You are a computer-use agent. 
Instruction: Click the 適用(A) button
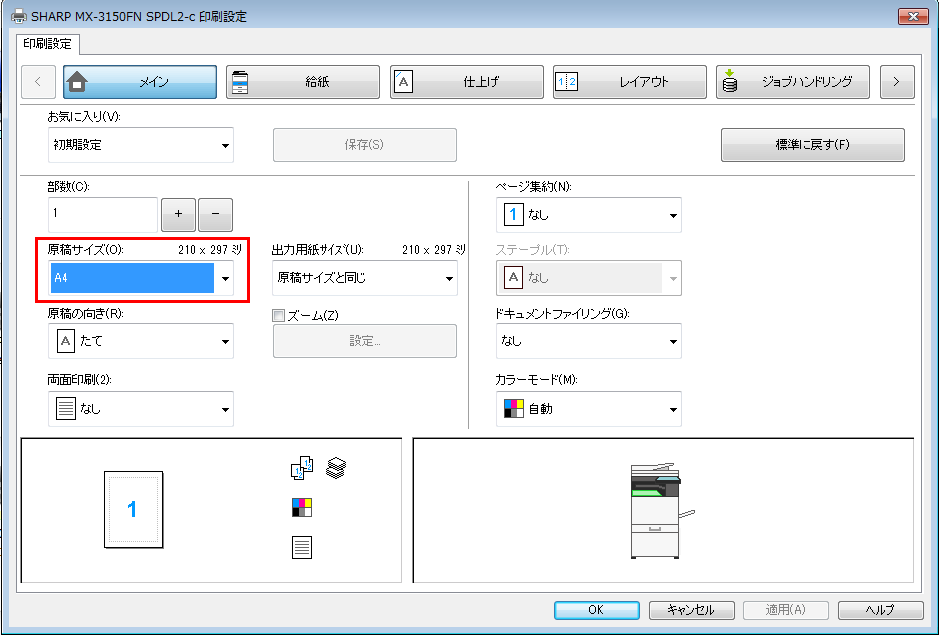pyautogui.click(x=786, y=610)
